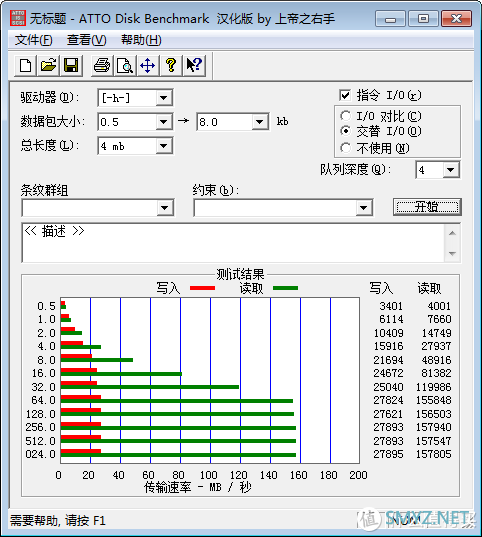Image resolution: width=482 pixels, height=537 pixels.
Task: Click the write value 27895
Action: point(388,454)
